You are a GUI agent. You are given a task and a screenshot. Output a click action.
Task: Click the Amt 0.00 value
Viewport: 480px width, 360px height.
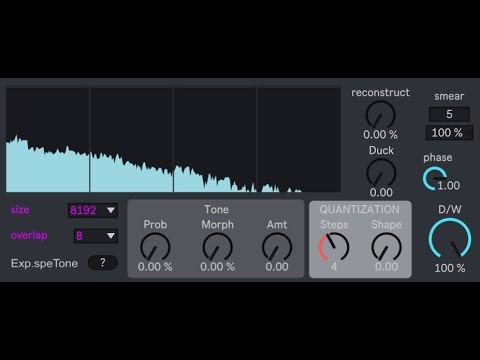pyautogui.click(x=277, y=267)
